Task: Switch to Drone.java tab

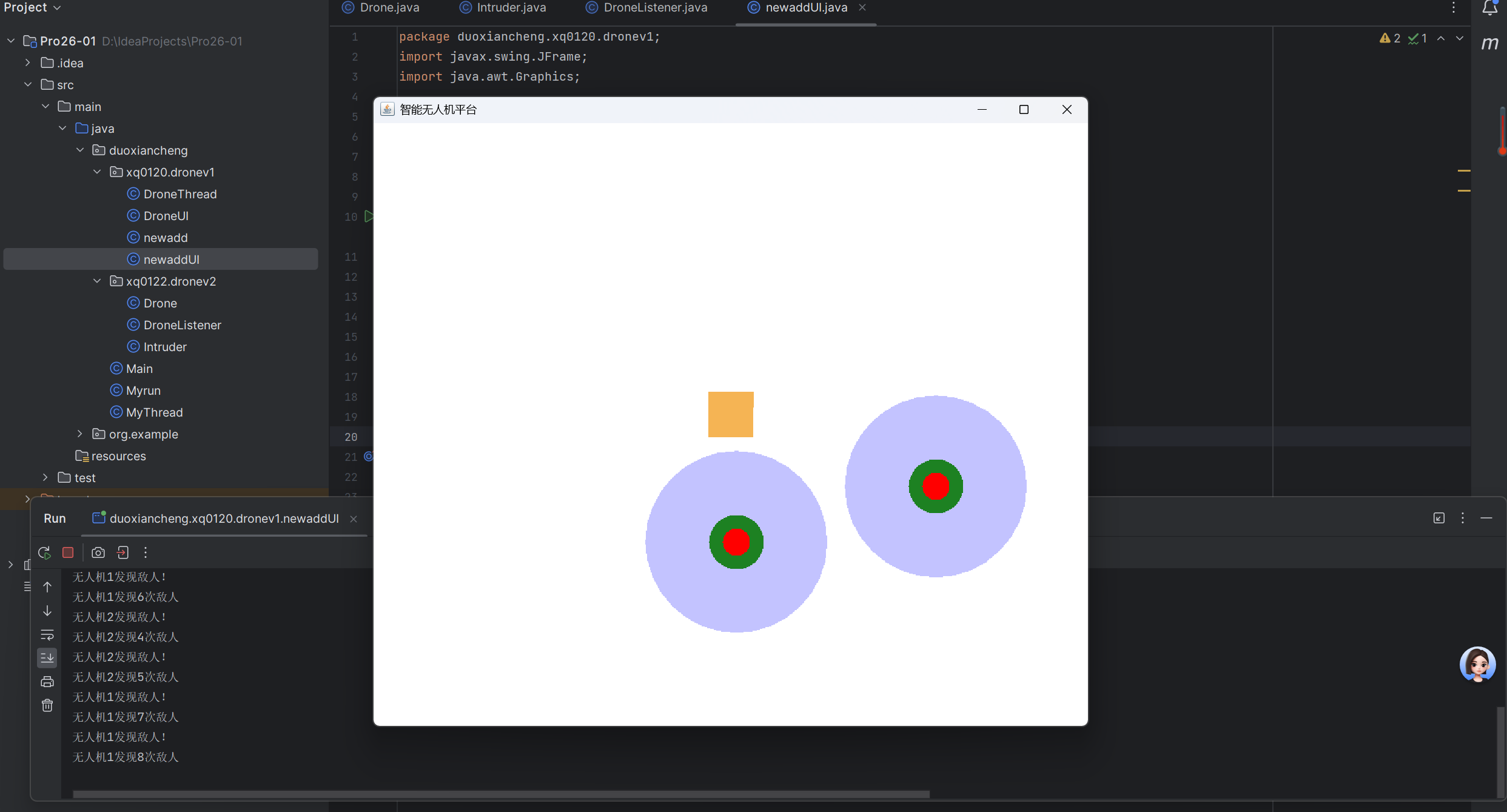Action: (x=389, y=8)
